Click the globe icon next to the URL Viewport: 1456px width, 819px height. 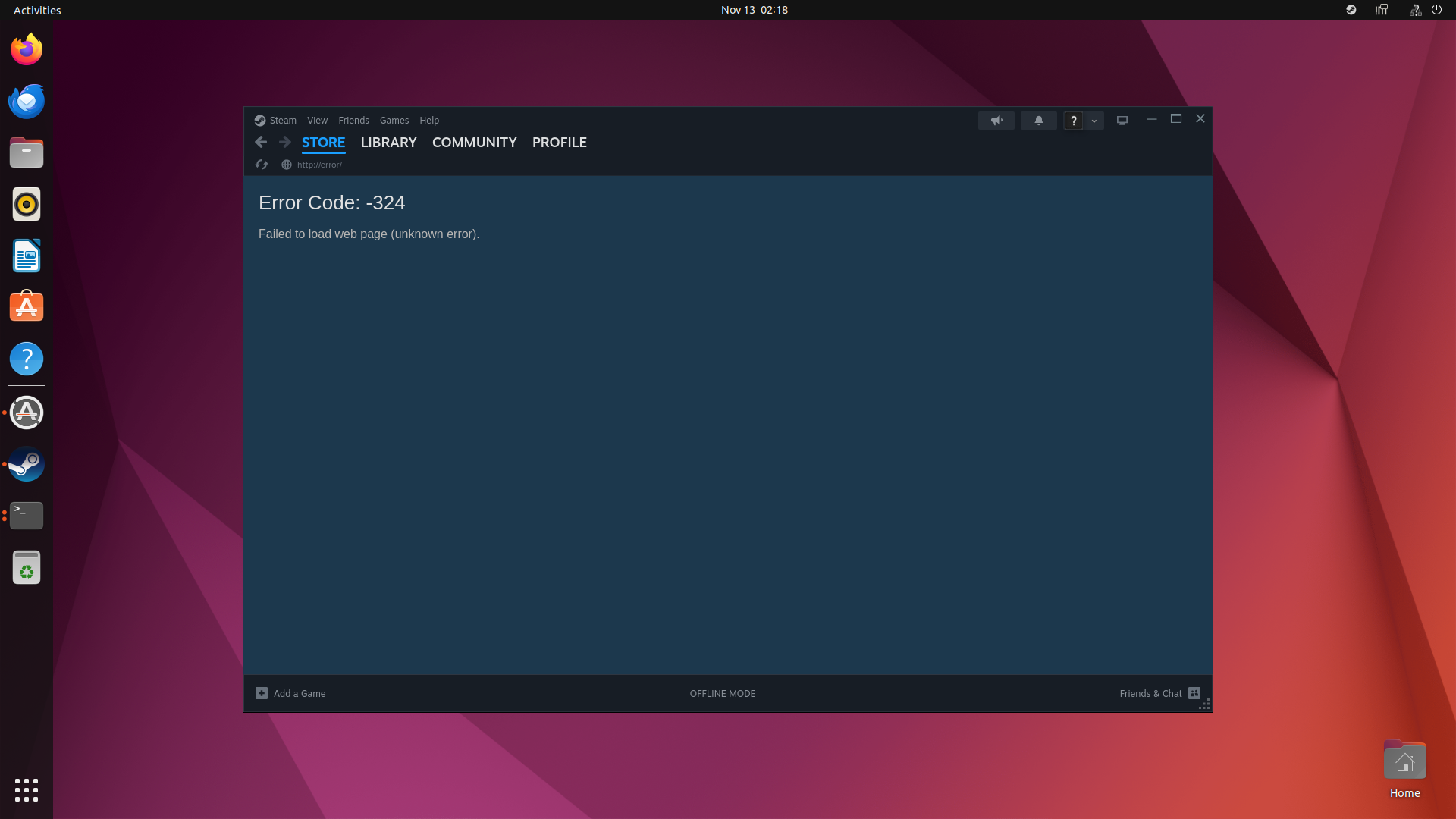(287, 165)
